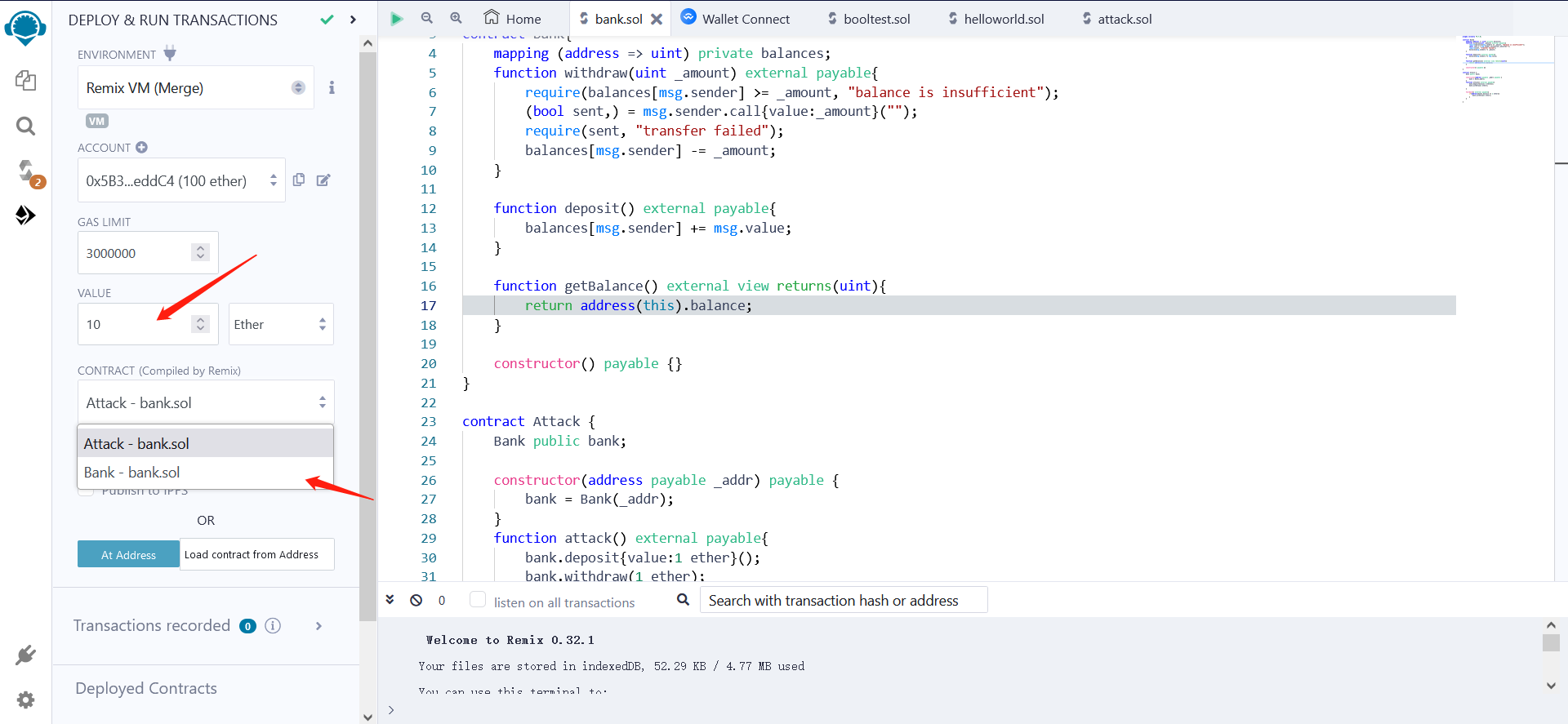Click the Value input showing 10

pyautogui.click(x=148, y=324)
